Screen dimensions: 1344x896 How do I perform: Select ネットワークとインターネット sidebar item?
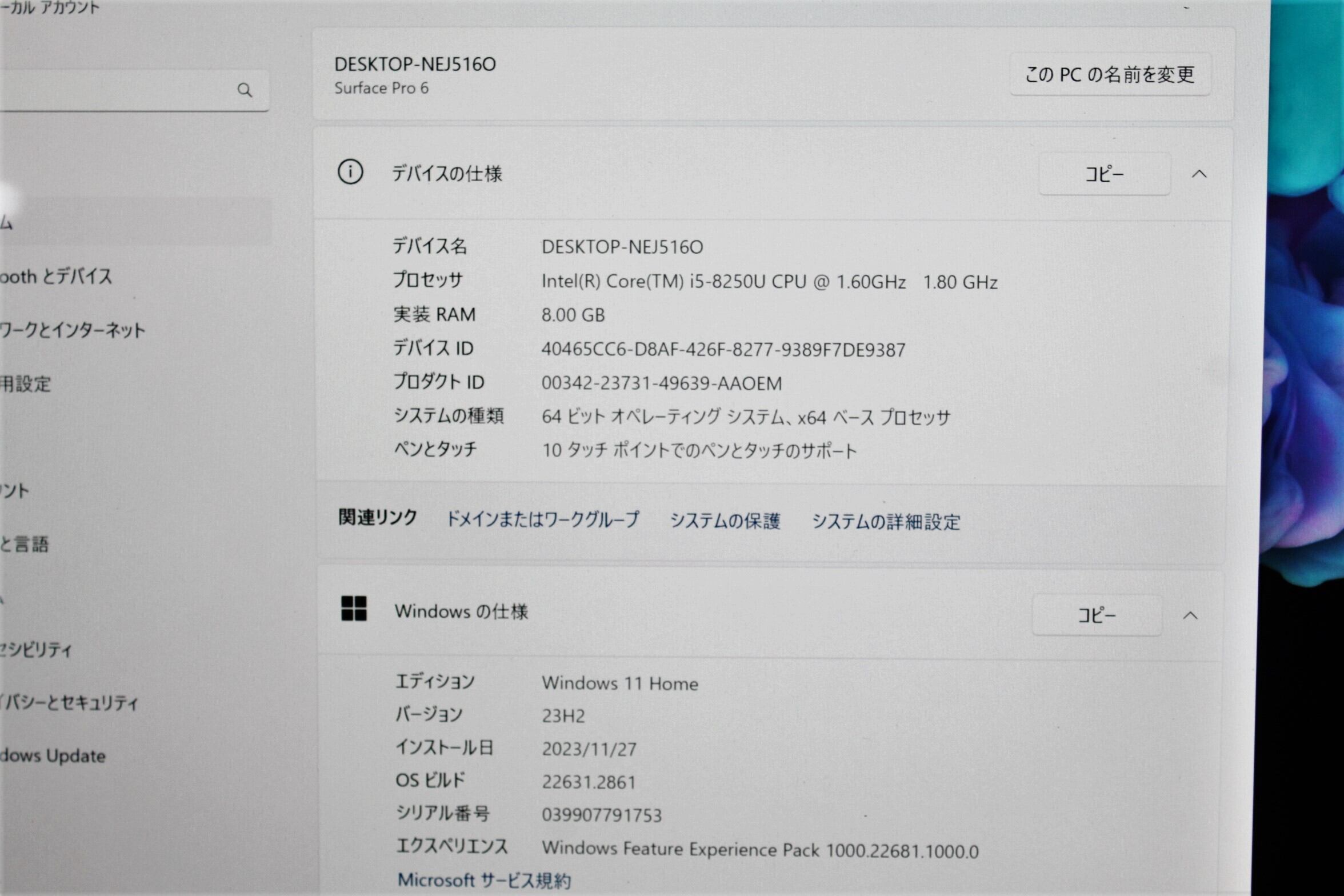tap(73, 330)
